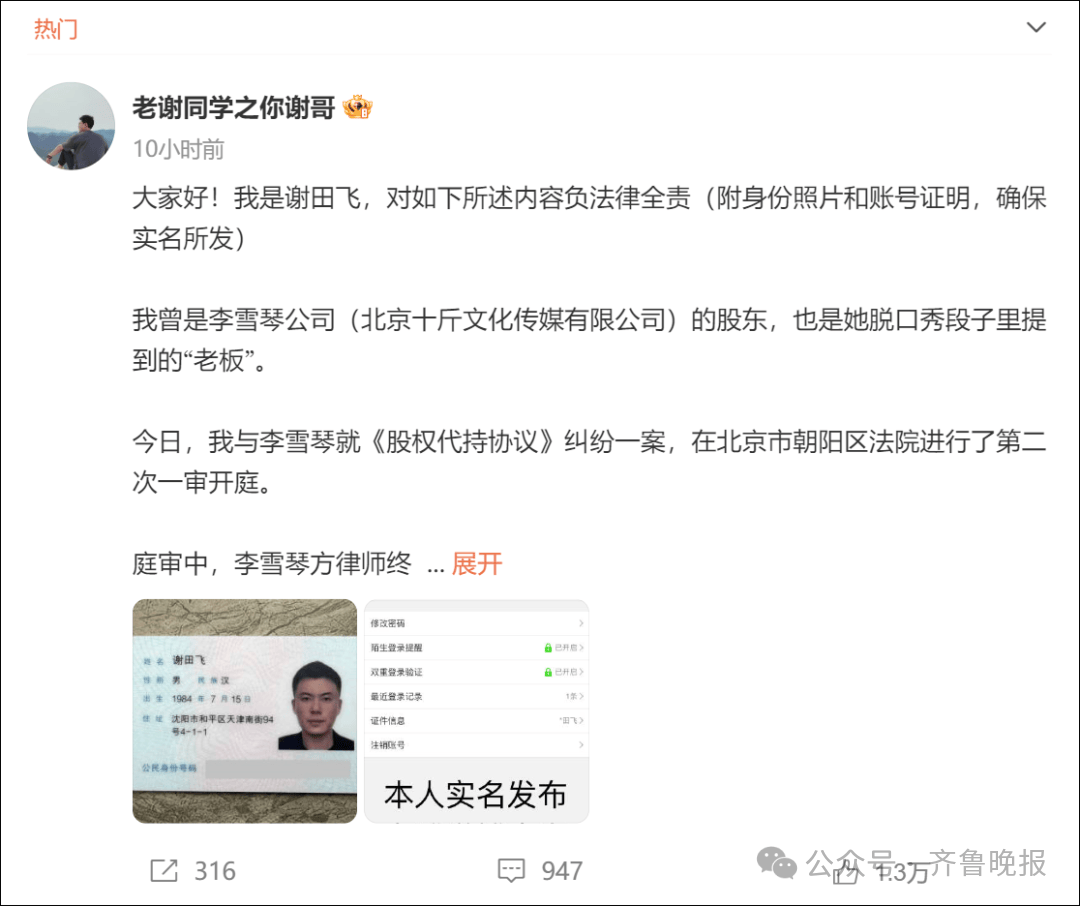
Task: View the ID card photo thumbnail
Action: tap(245, 711)
